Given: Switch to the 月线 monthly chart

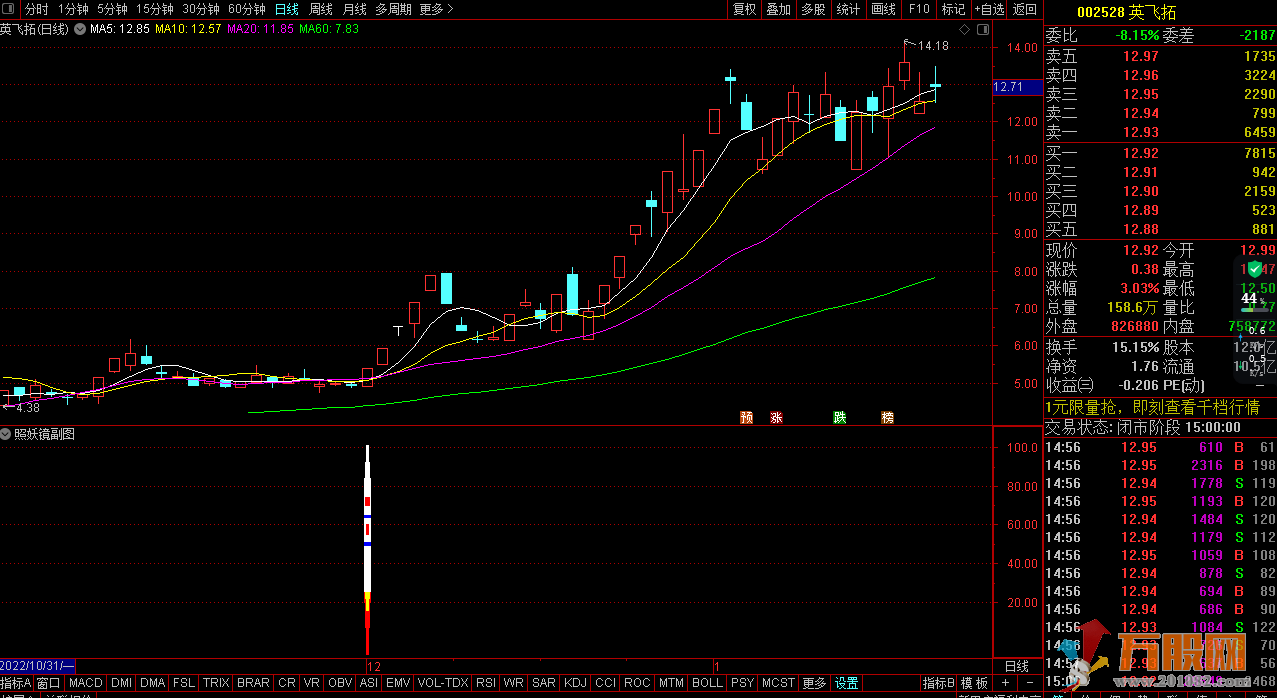Looking at the screenshot, I should pos(355,9).
